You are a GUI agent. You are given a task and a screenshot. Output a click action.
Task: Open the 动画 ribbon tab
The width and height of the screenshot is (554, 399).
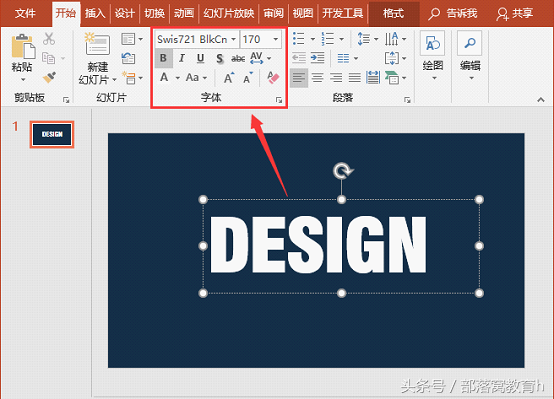click(x=183, y=13)
